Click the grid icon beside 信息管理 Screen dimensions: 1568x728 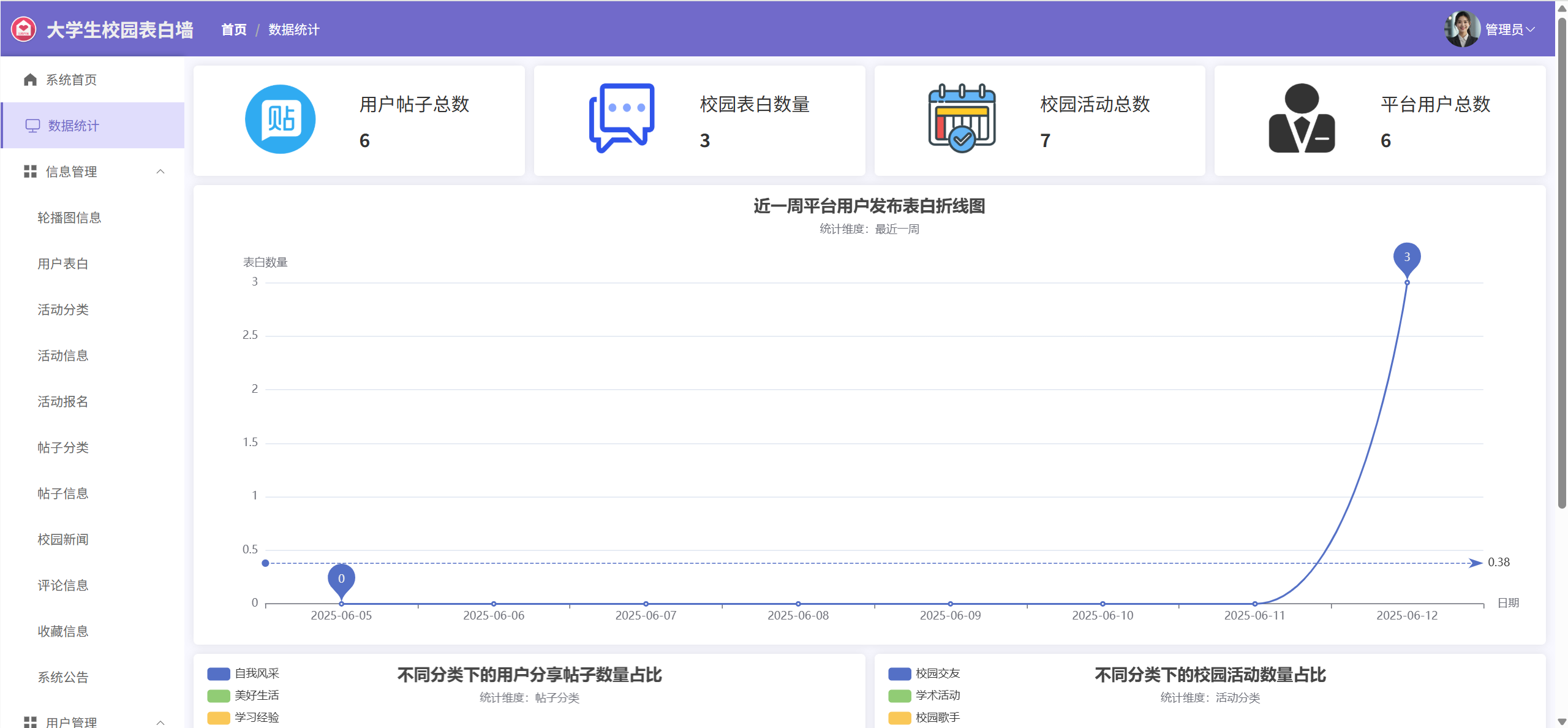click(x=30, y=172)
